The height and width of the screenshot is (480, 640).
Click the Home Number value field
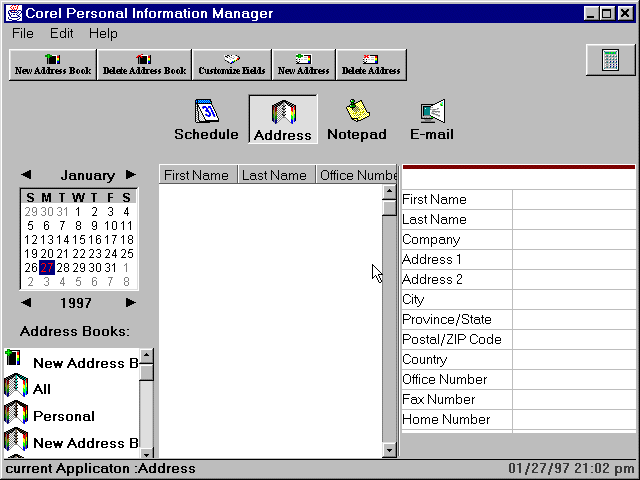click(574, 420)
